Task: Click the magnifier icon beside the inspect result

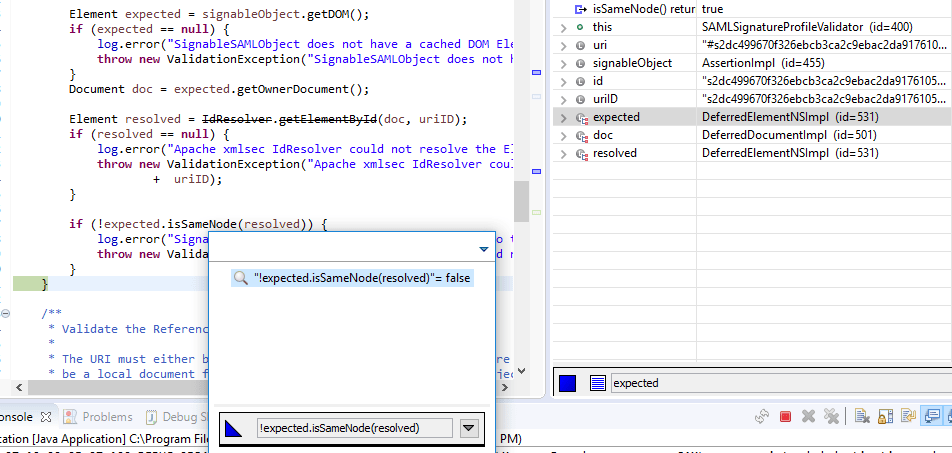Action: pos(241,278)
